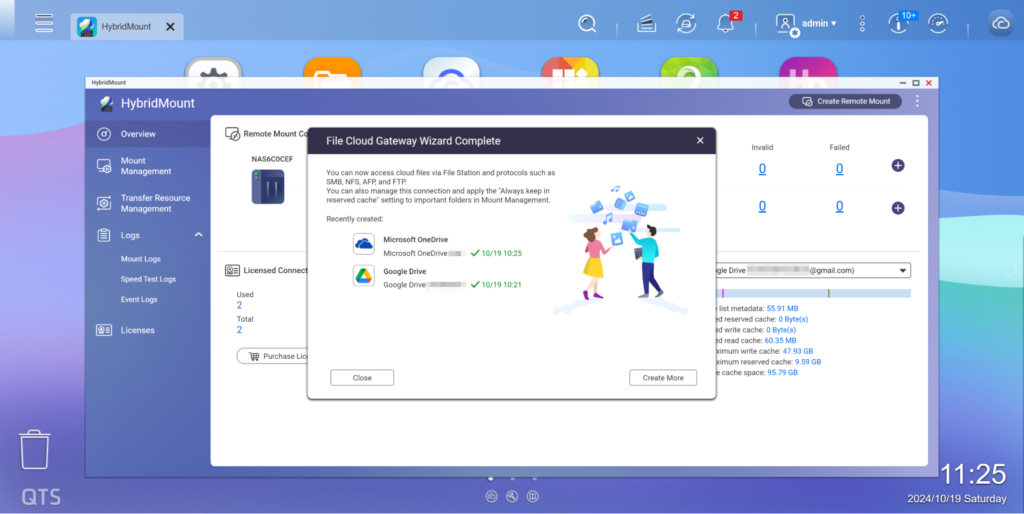
Task: Open background tasks icon in top bar
Action: [x=686, y=23]
